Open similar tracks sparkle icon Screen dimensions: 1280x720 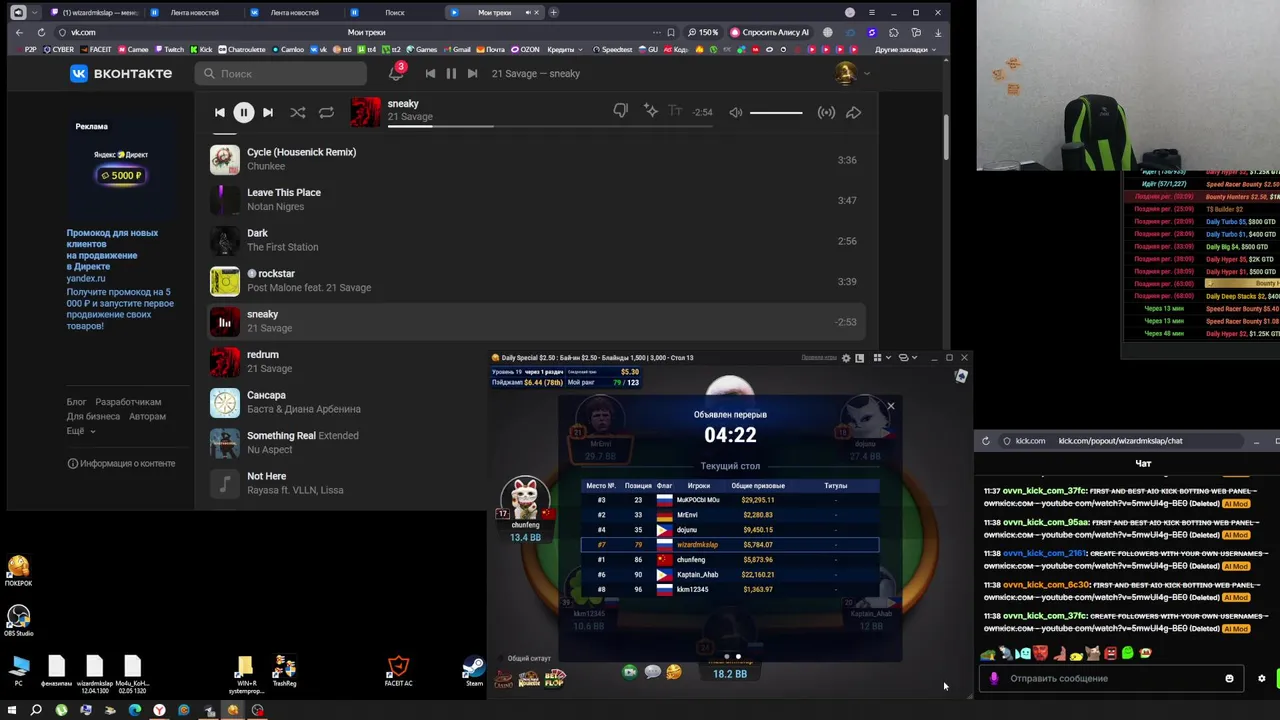tap(650, 111)
